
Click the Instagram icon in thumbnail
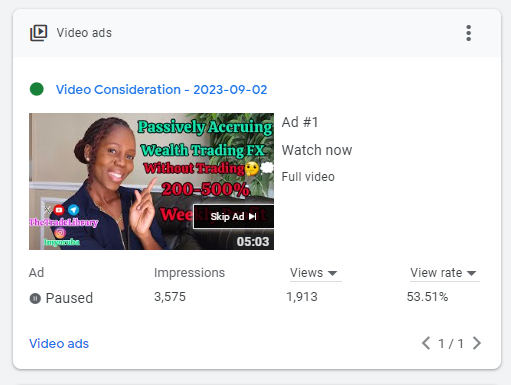click(x=60, y=232)
